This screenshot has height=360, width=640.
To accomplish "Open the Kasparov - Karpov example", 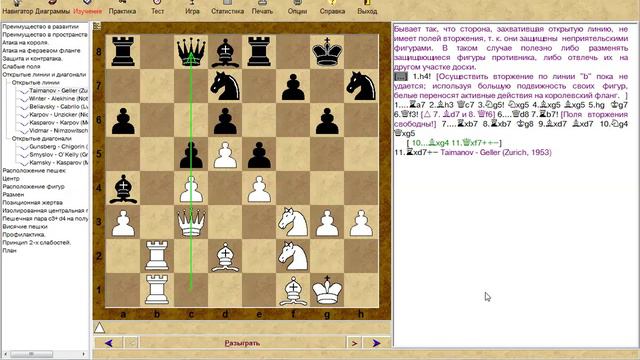I will point(58,123).
